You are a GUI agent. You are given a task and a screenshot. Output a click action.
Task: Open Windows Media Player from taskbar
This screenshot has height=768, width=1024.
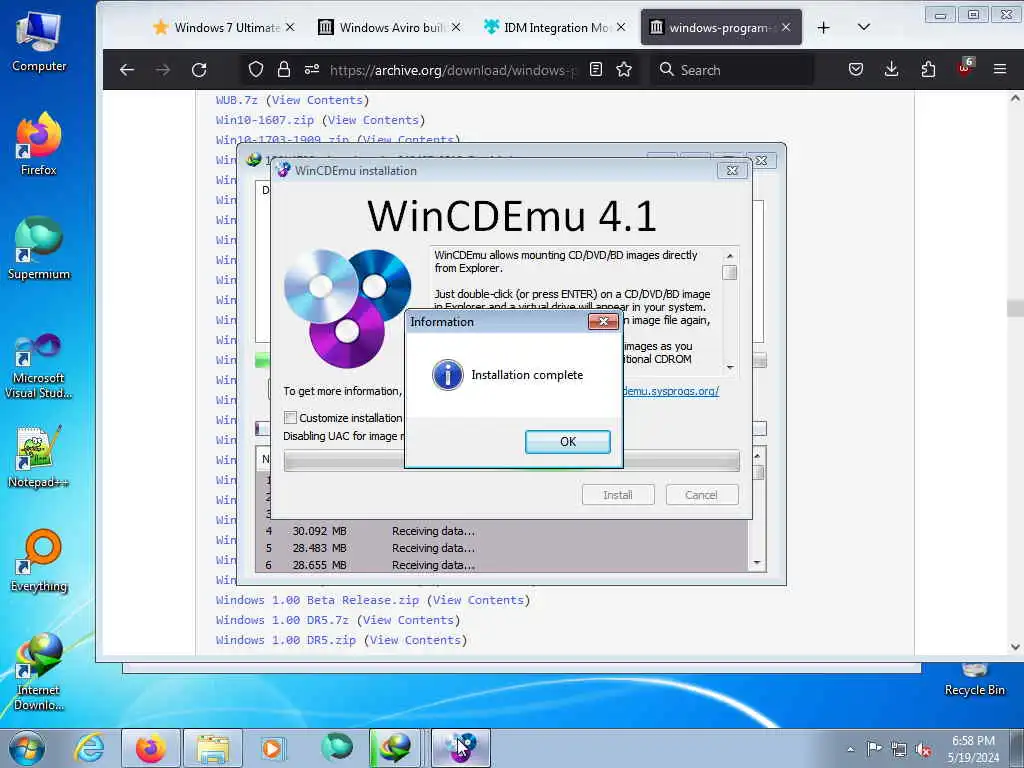(x=272, y=748)
